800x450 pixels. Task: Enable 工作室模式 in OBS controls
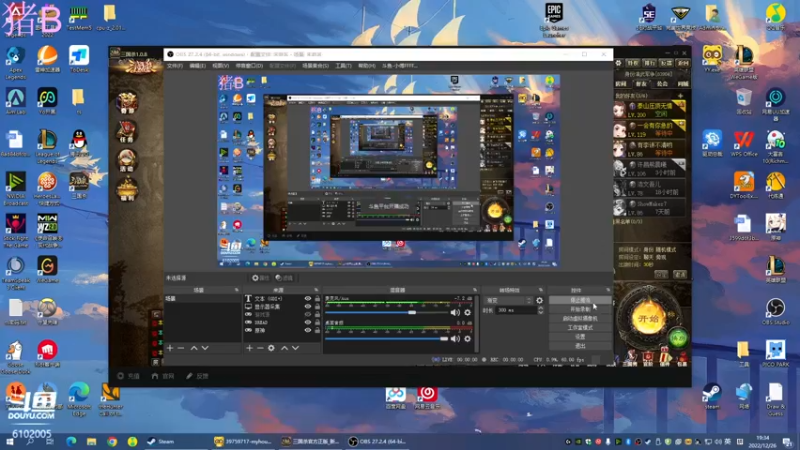(x=580, y=328)
